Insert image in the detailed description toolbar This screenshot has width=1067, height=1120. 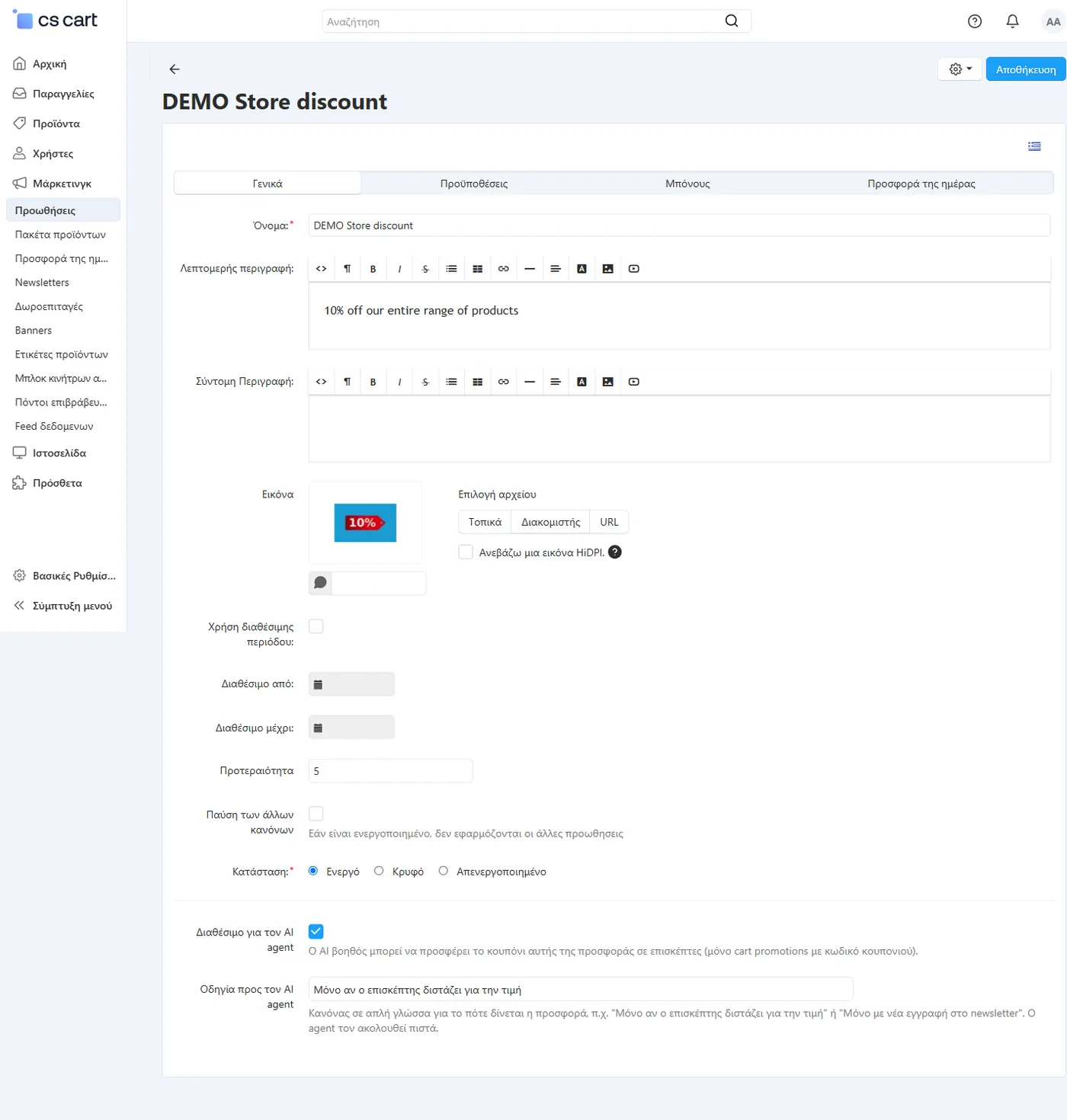point(607,269)
